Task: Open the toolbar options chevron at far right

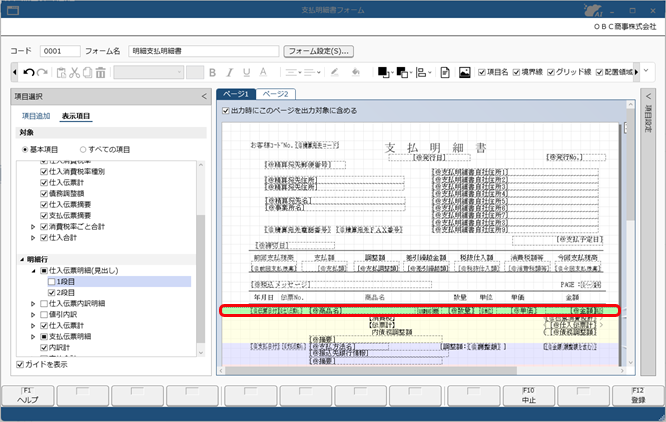Action: [646, 70]
